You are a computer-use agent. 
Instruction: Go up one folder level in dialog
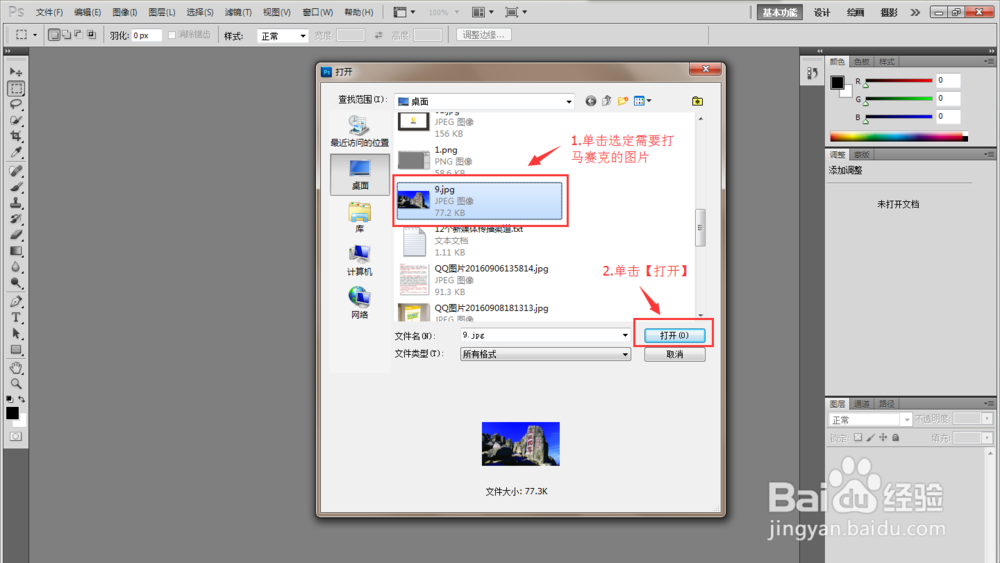(607, 101)
